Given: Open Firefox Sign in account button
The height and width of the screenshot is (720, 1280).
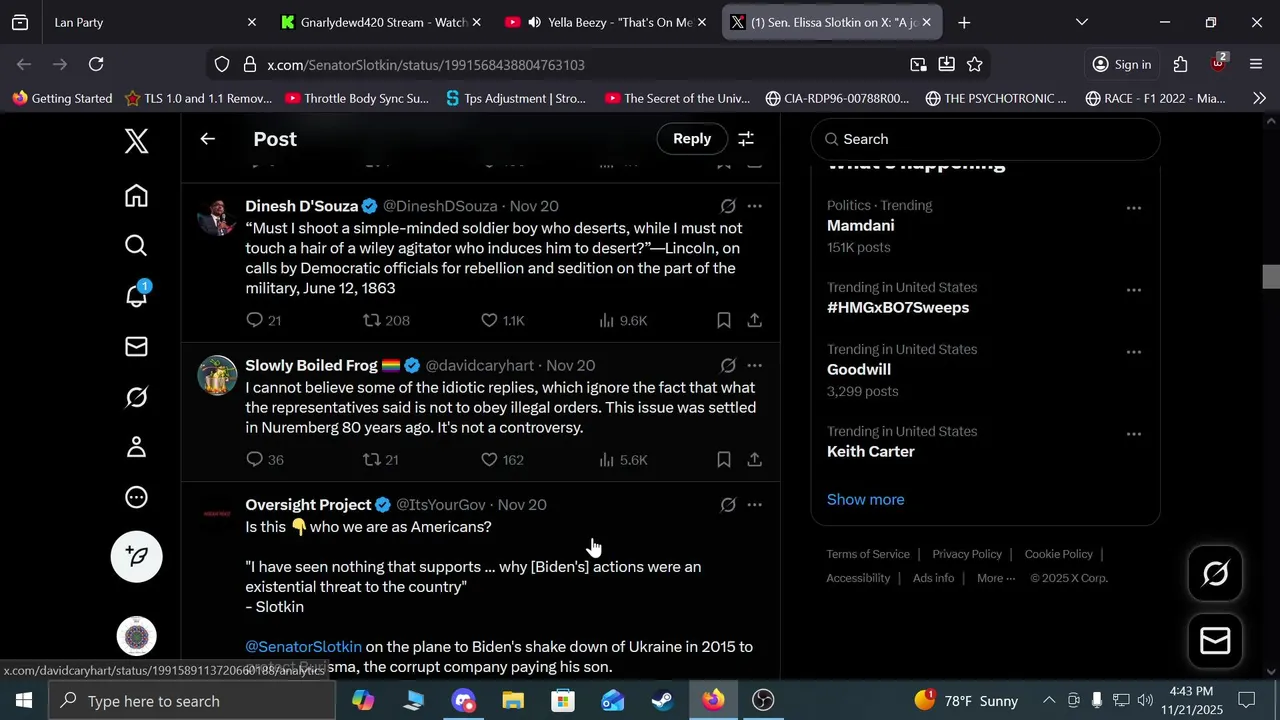Looking at the screenshot, I should pos(1122,64).
